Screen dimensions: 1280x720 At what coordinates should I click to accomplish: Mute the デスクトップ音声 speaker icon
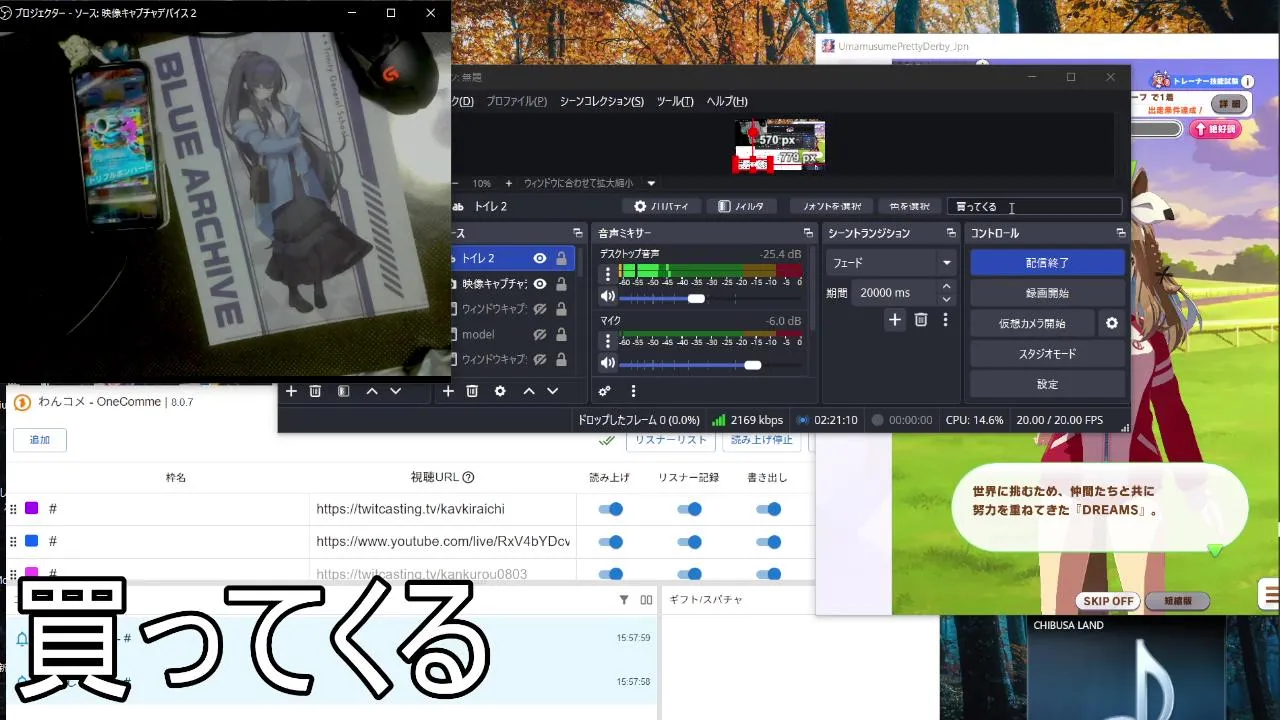point(607,297)
